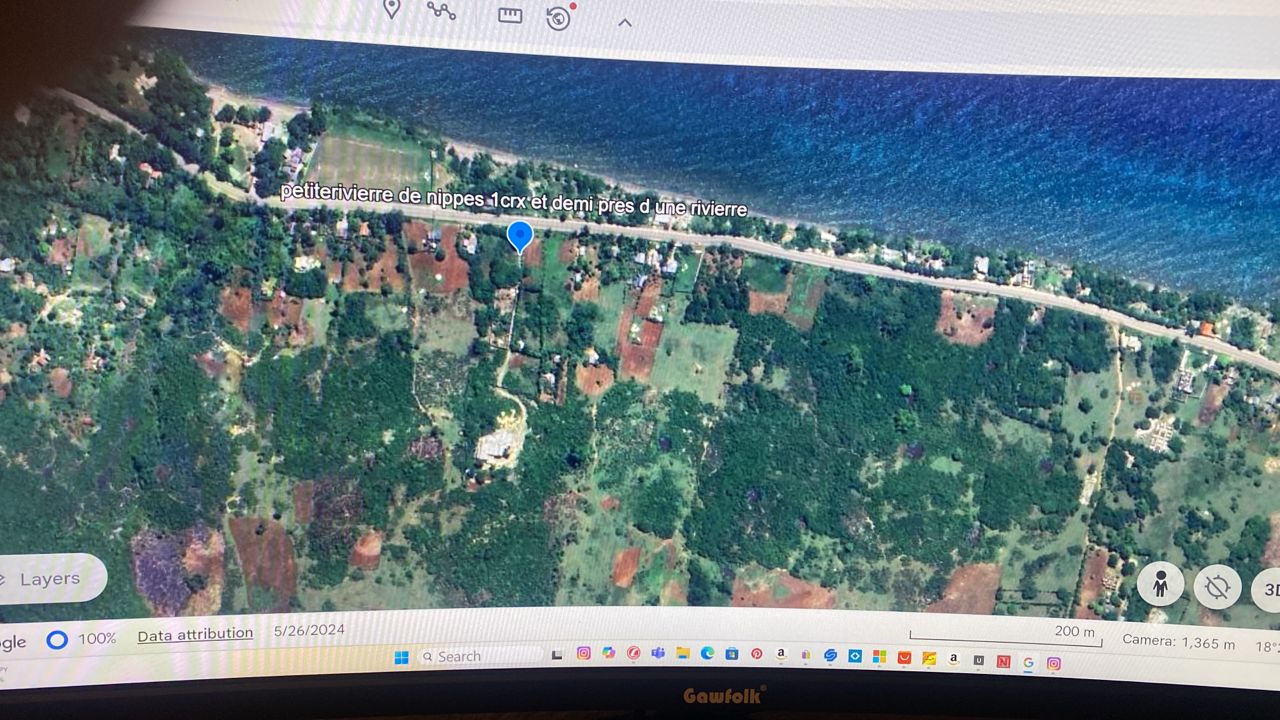Viewport: 1280px width, 720px height.
Task: Open the Windows Start menu
Action: [401, 657]
